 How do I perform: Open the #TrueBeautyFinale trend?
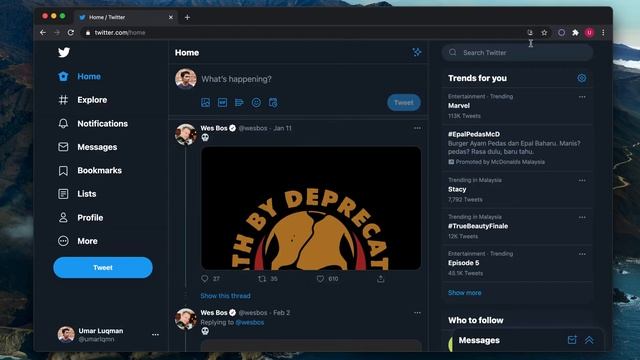pos(478,226)
